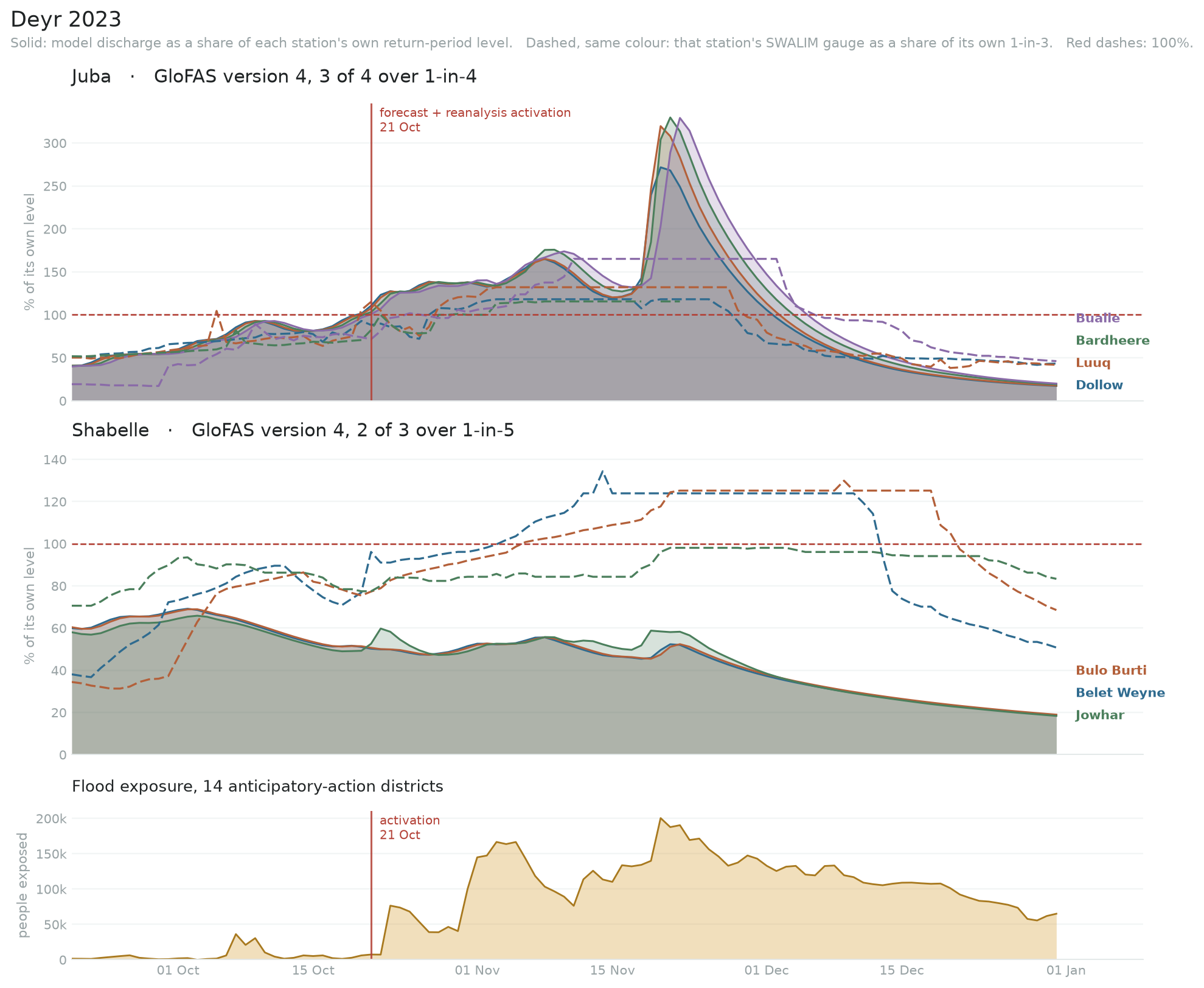Click the '120' tick on Shabelle y-axis
The width and height of the screenshot is (1204, 988).
click(55, 502)
